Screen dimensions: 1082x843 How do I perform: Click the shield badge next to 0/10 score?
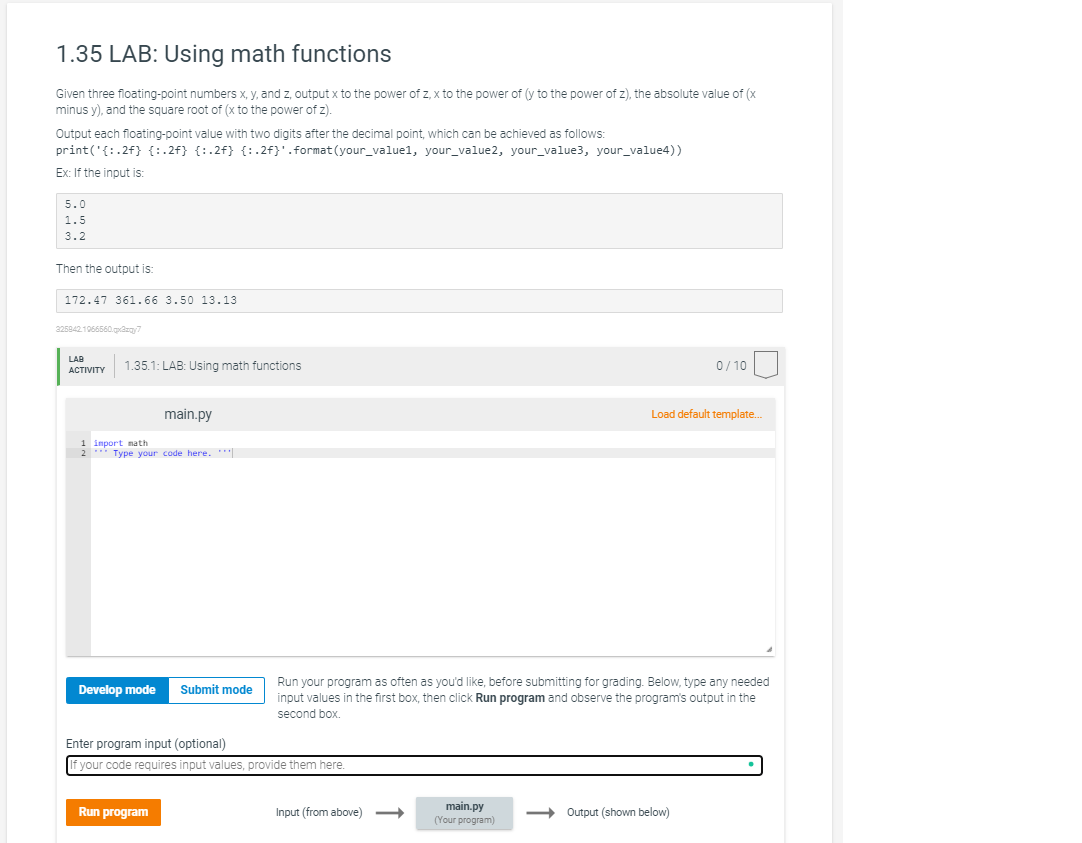(765, 365)
